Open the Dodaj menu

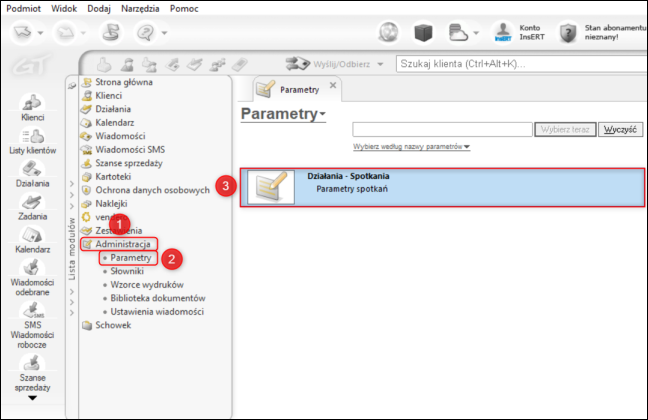(99, 9)
